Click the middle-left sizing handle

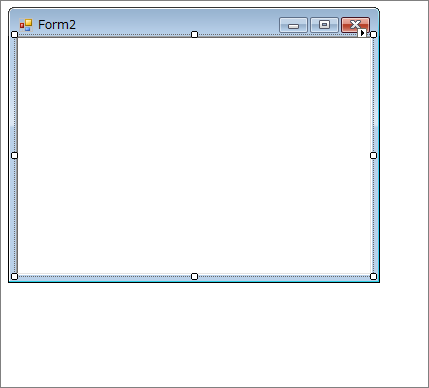[x=15, y=155]
